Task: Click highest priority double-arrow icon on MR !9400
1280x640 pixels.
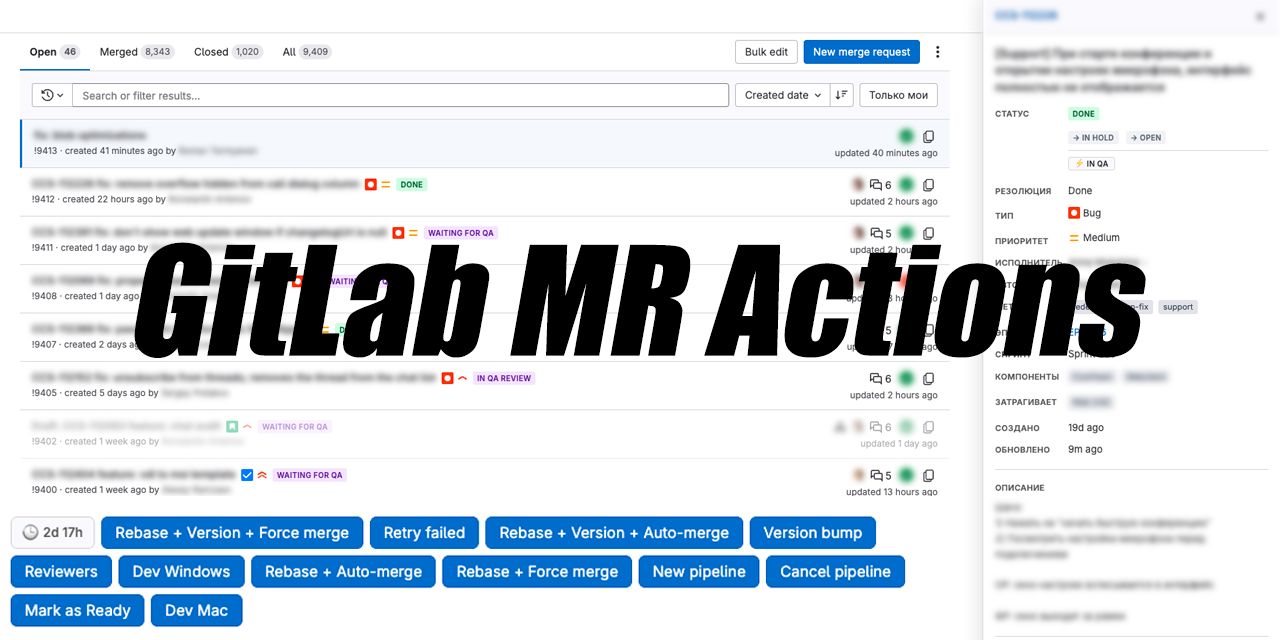Action: 262,475
